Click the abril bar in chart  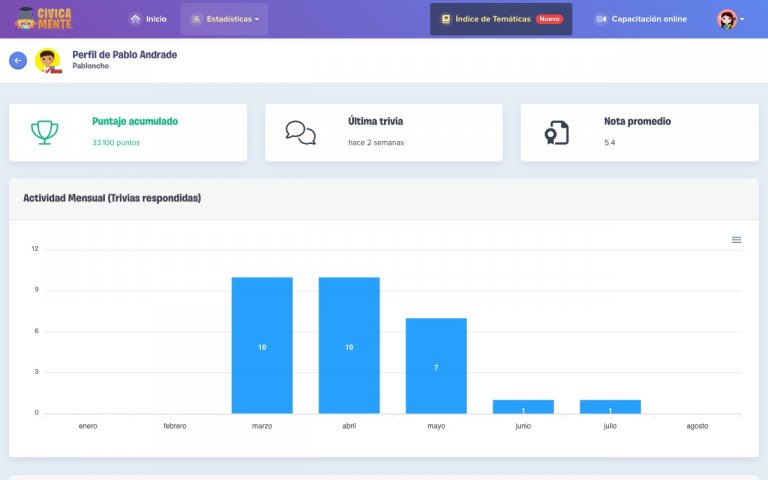point(349,345)
